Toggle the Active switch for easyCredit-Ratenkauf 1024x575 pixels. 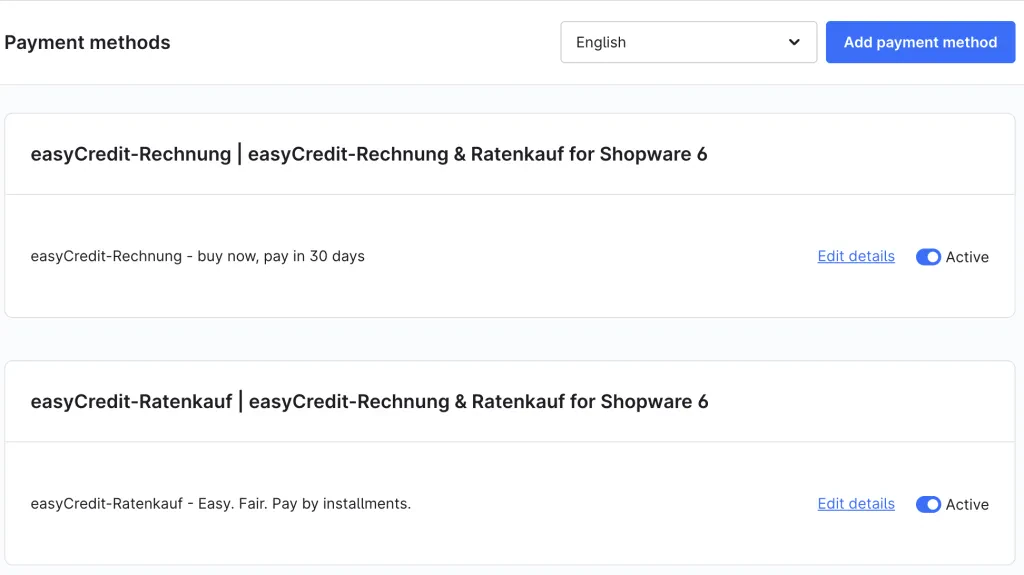tap(928, 504)
